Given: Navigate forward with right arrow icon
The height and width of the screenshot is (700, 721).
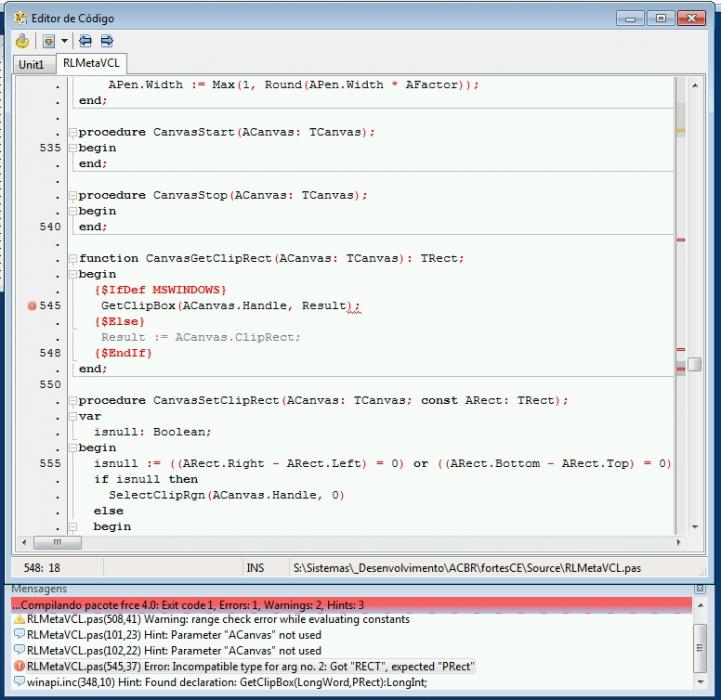Looking at the screenshot, I should 107,41.
